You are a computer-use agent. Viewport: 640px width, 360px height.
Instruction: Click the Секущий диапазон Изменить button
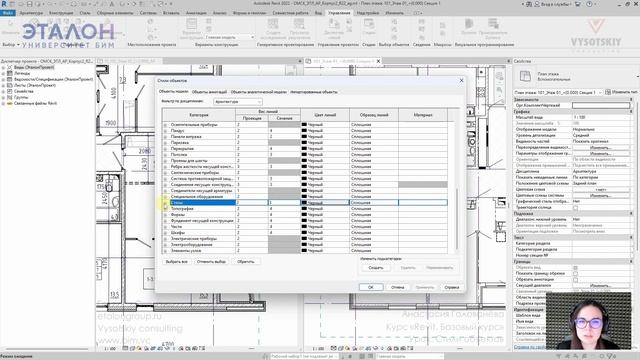coord(601,286)
